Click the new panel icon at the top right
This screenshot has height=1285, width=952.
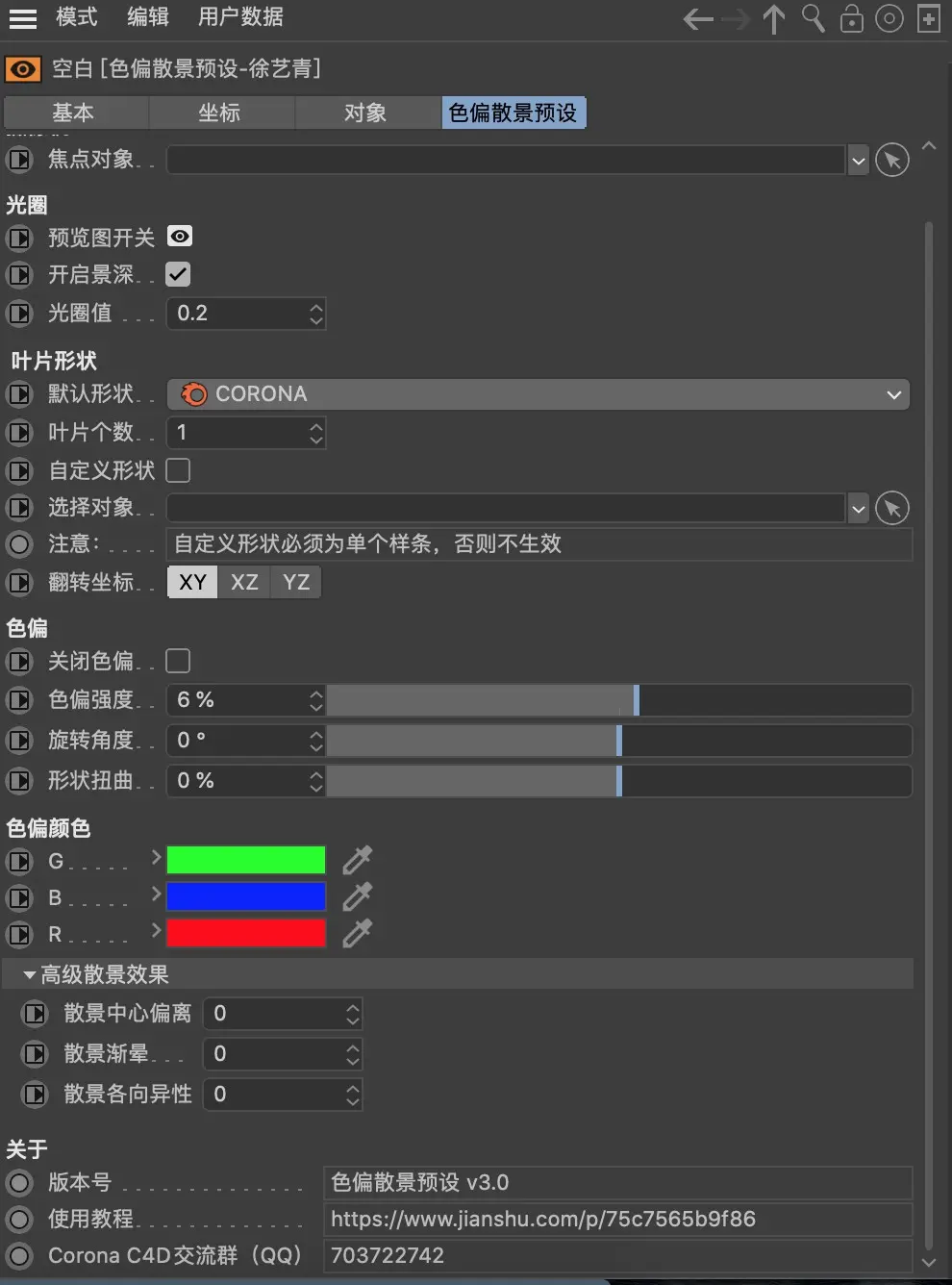(928, 18)
